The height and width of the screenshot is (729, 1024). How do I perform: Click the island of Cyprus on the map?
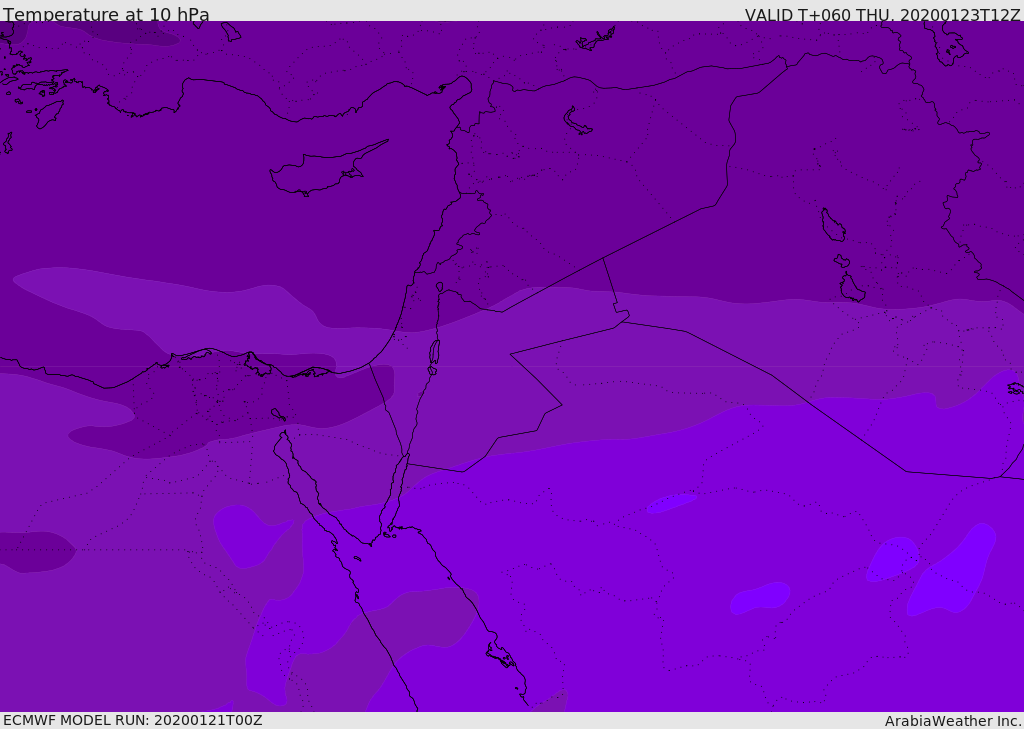click(327, 169)
